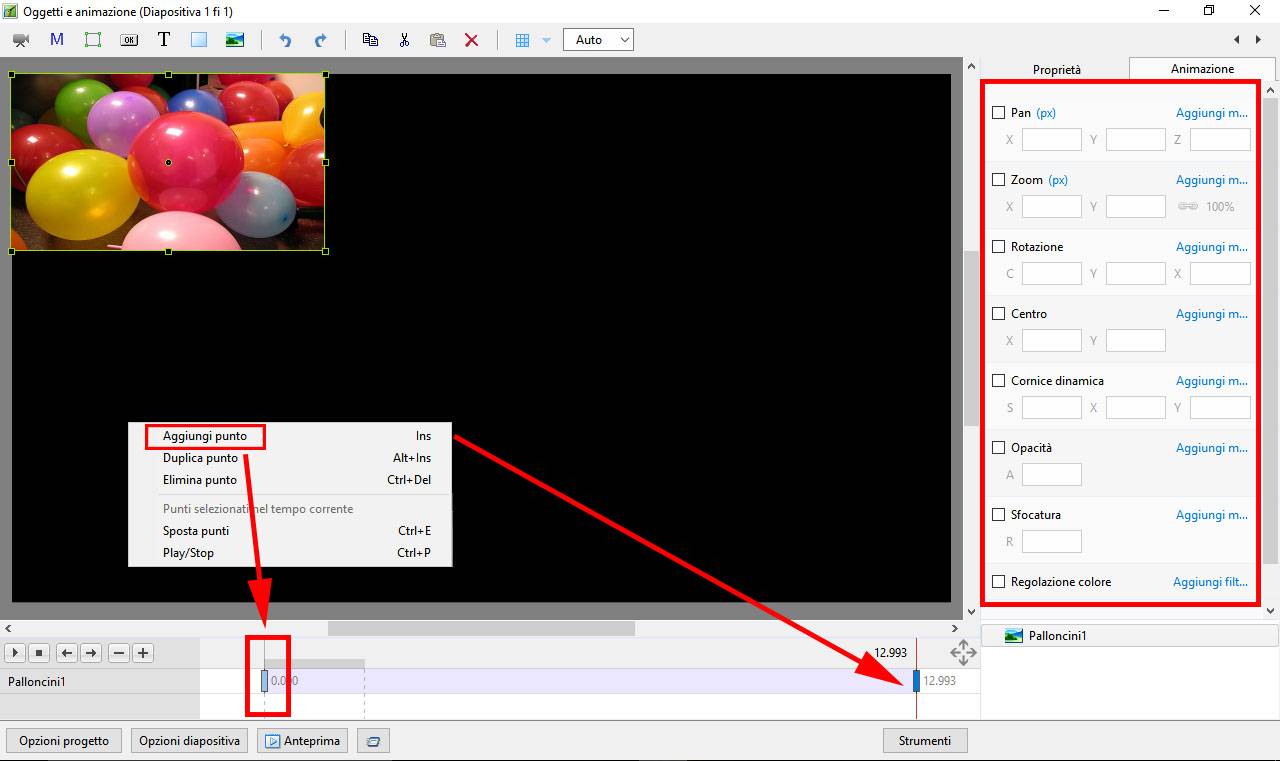The image size is (1280, 761).
Task: Open the Auto zoom dropdown
Action: pos(598,40)
